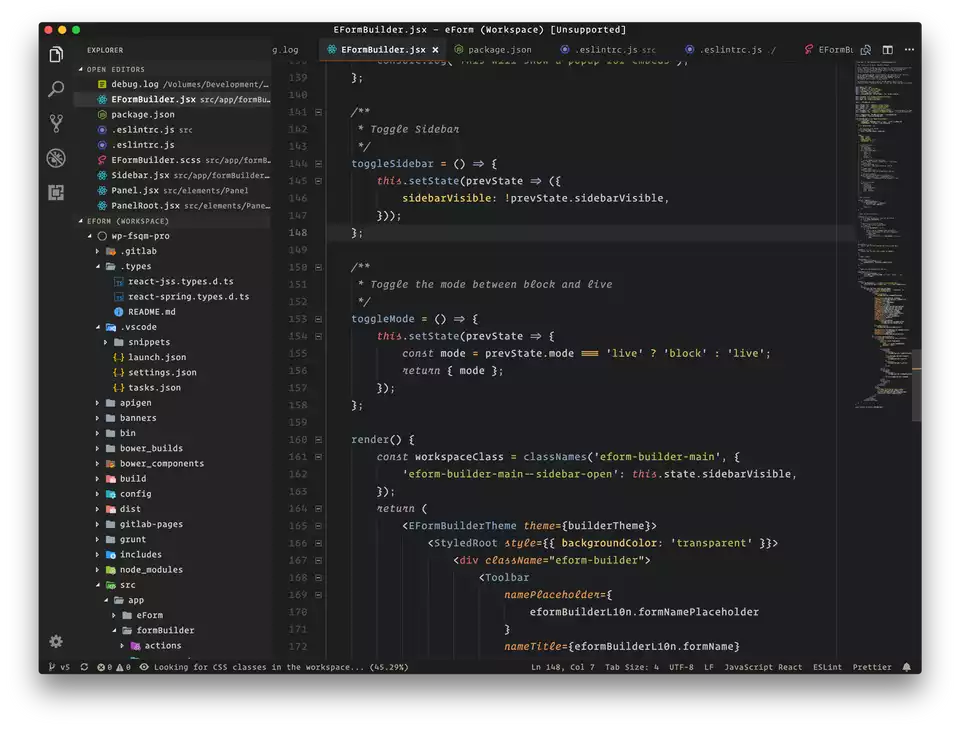Open the Debug view in activity bar
Image resolution: width=960 pixels, height=729 pixels.
[56, 159]
